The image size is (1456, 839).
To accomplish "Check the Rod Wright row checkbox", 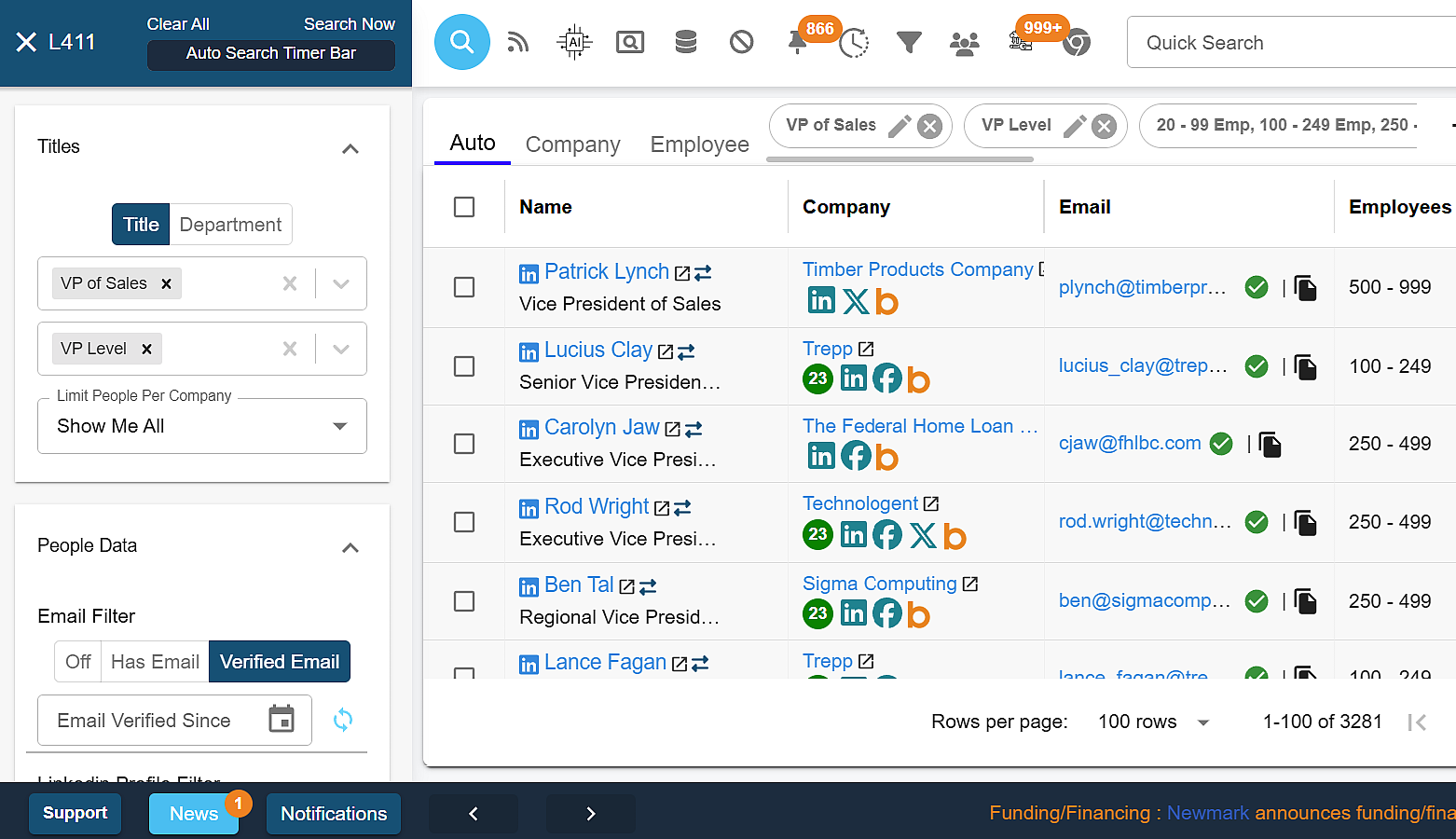I will pyautogui.click(x=464, y=522).
